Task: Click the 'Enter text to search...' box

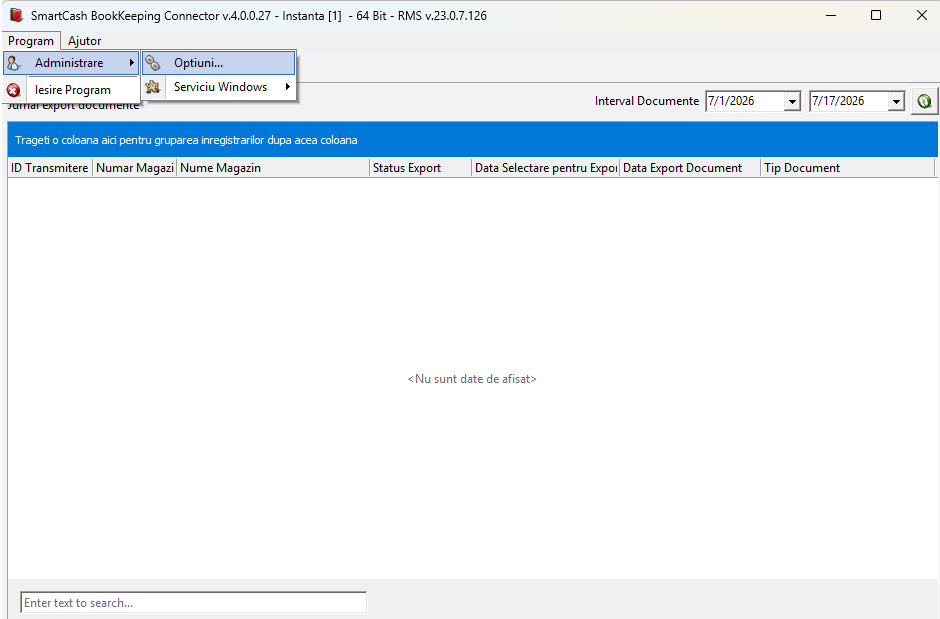Action: click(193, 602)
